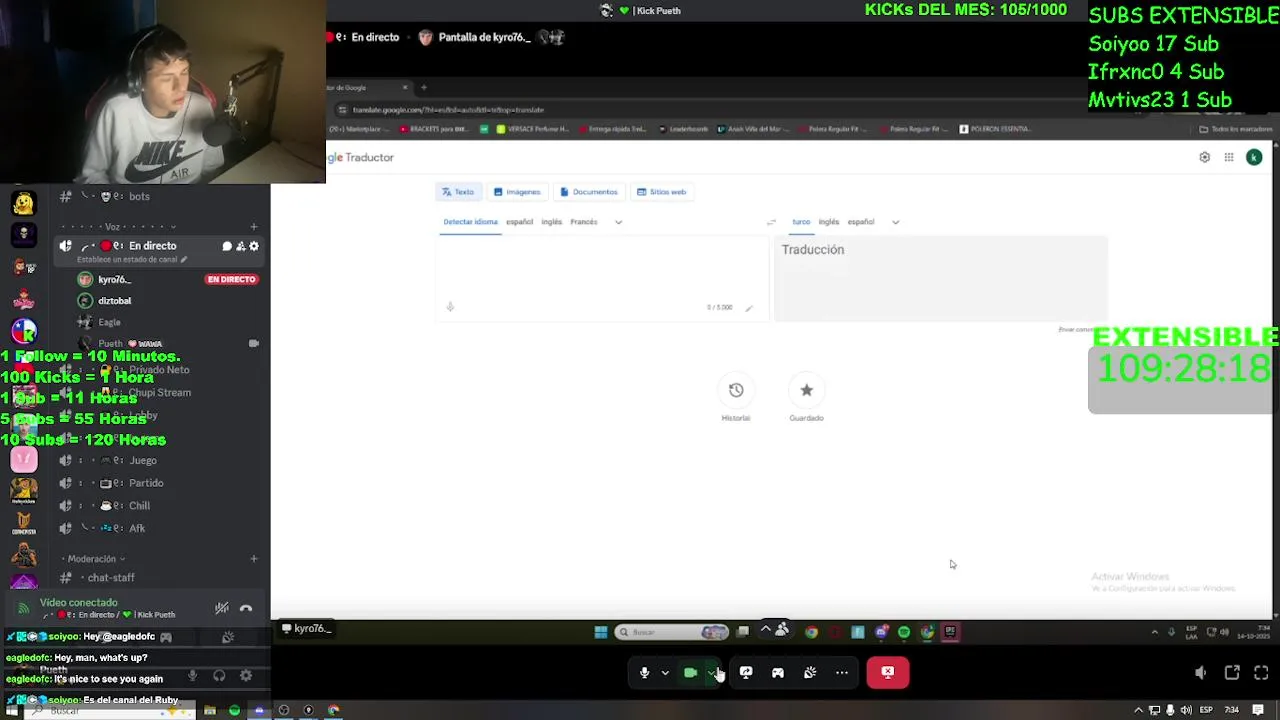Open more options ellipsis in stream bar

click(842, 673)
